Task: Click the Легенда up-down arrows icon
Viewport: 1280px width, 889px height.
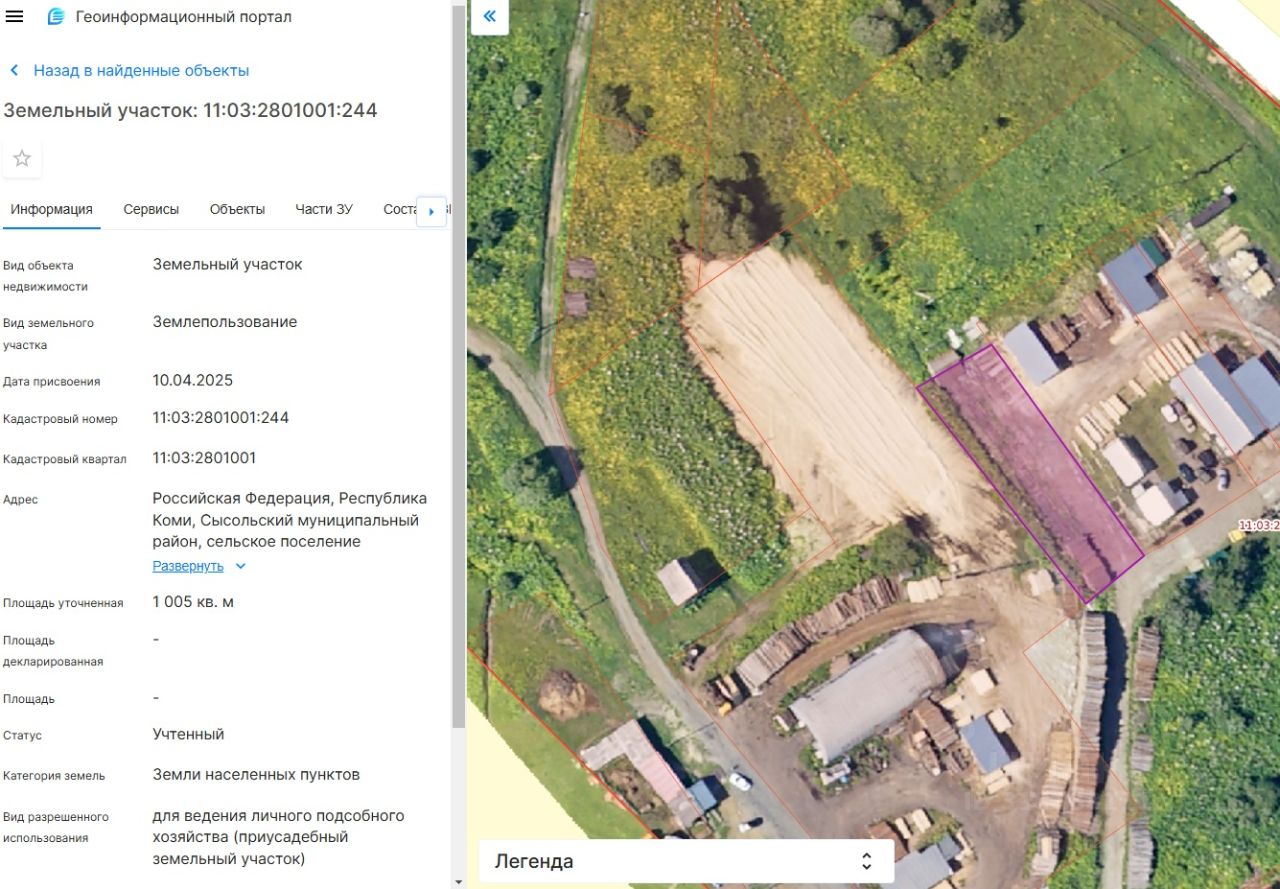Action: 867,861
